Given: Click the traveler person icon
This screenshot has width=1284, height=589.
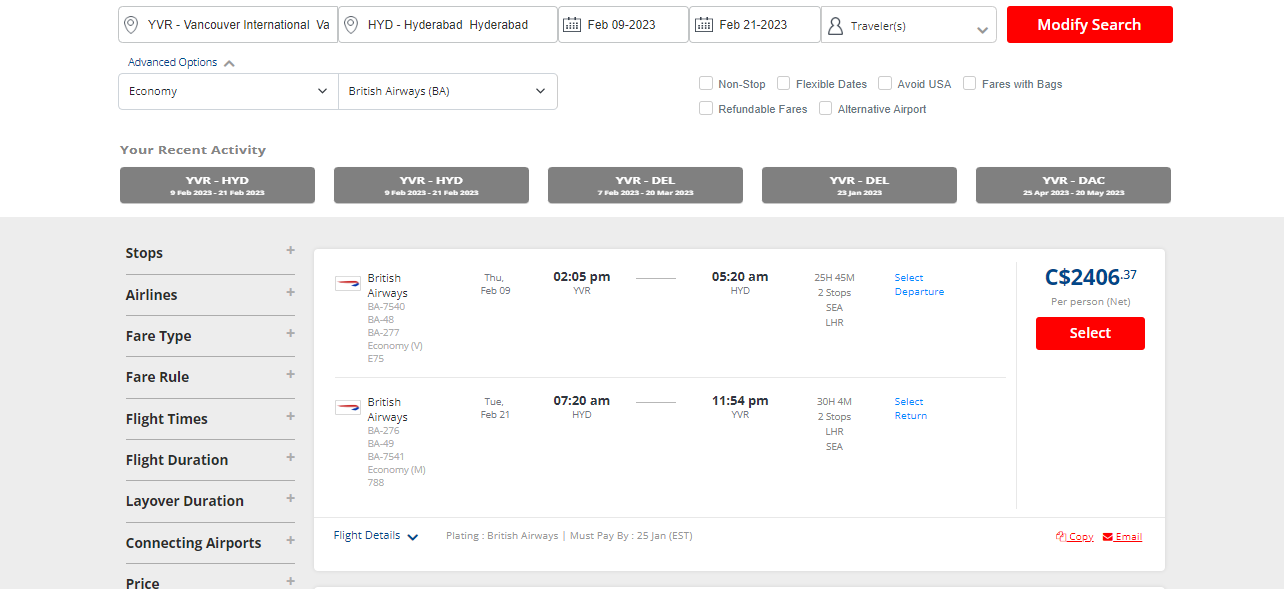Looking at the screenshot, I should [835, 25].
